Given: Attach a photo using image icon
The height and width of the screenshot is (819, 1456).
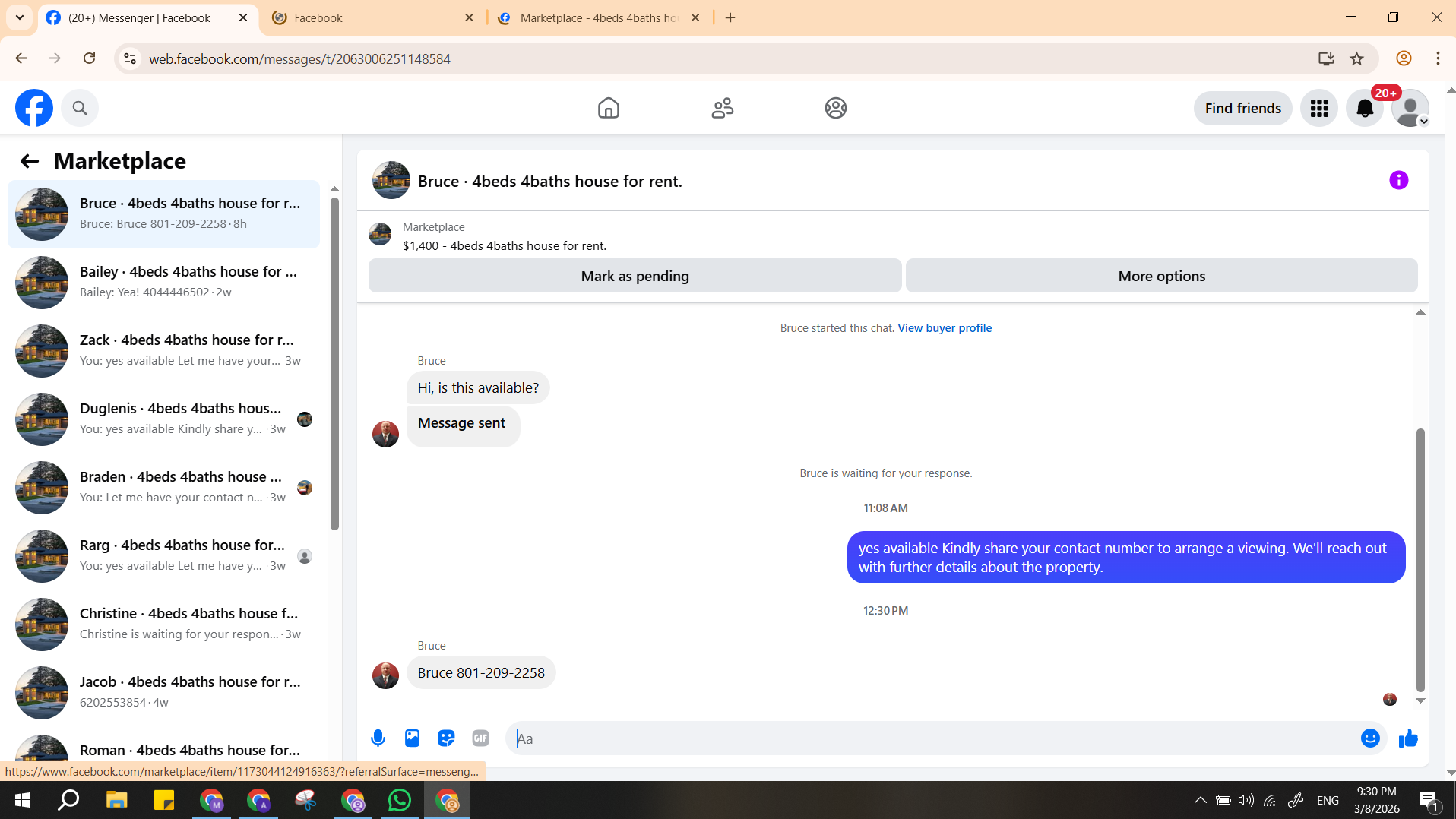Looking at the screenshot, I should click(412, 738).
